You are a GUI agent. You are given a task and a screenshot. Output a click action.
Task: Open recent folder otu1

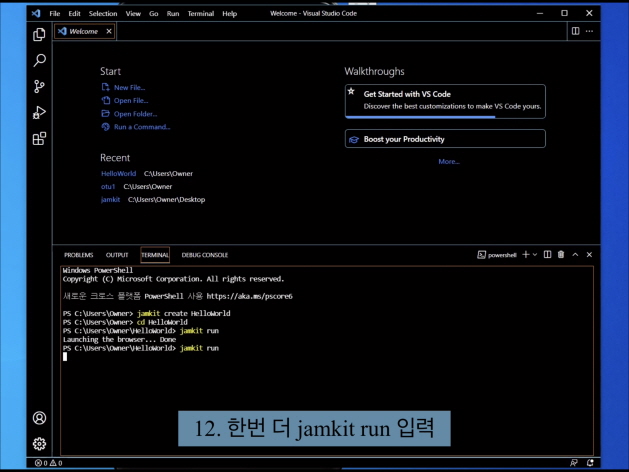point(108,186)
